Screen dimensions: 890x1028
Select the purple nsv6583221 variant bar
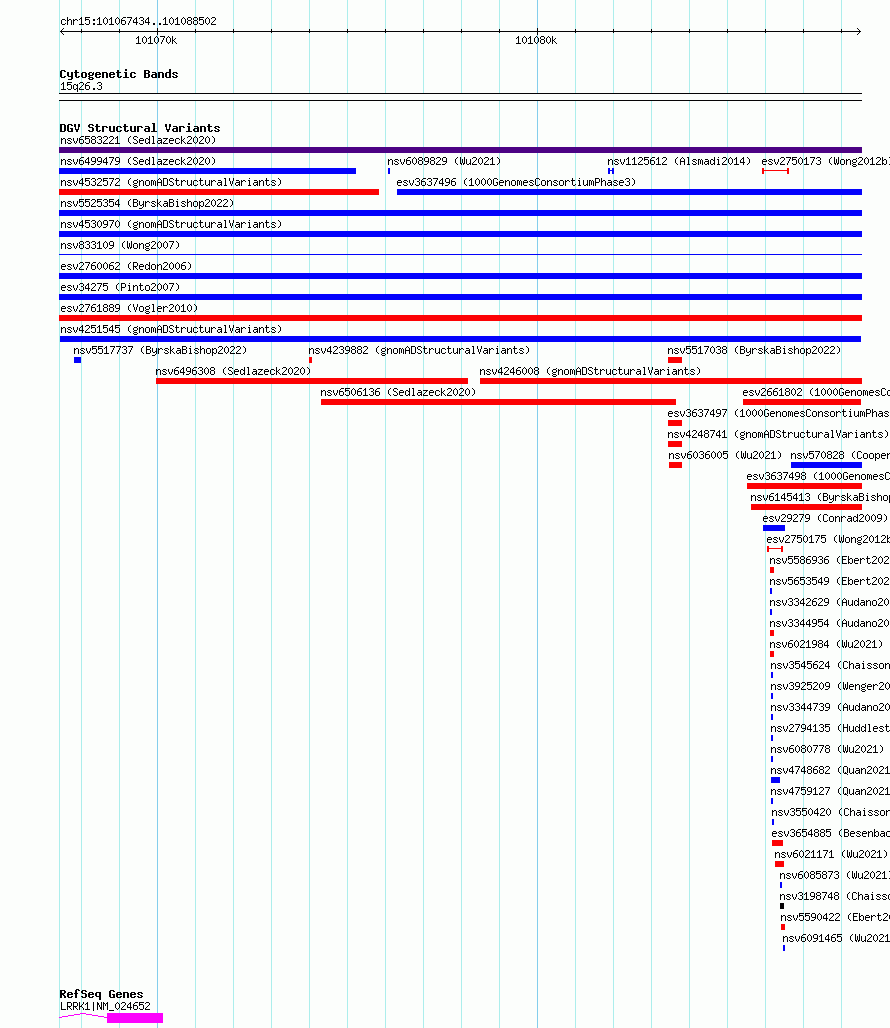(x=460, y=150)
